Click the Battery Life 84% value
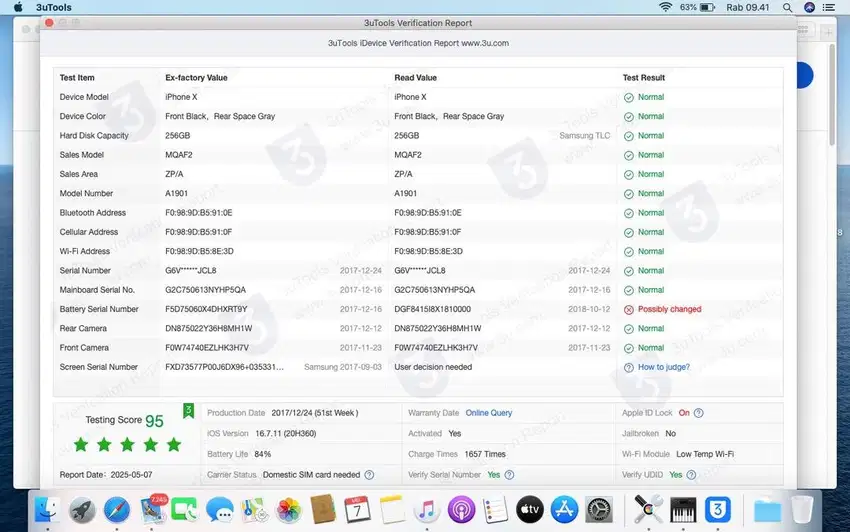Viewport: 850px width, 532px height. coord(262,454)
